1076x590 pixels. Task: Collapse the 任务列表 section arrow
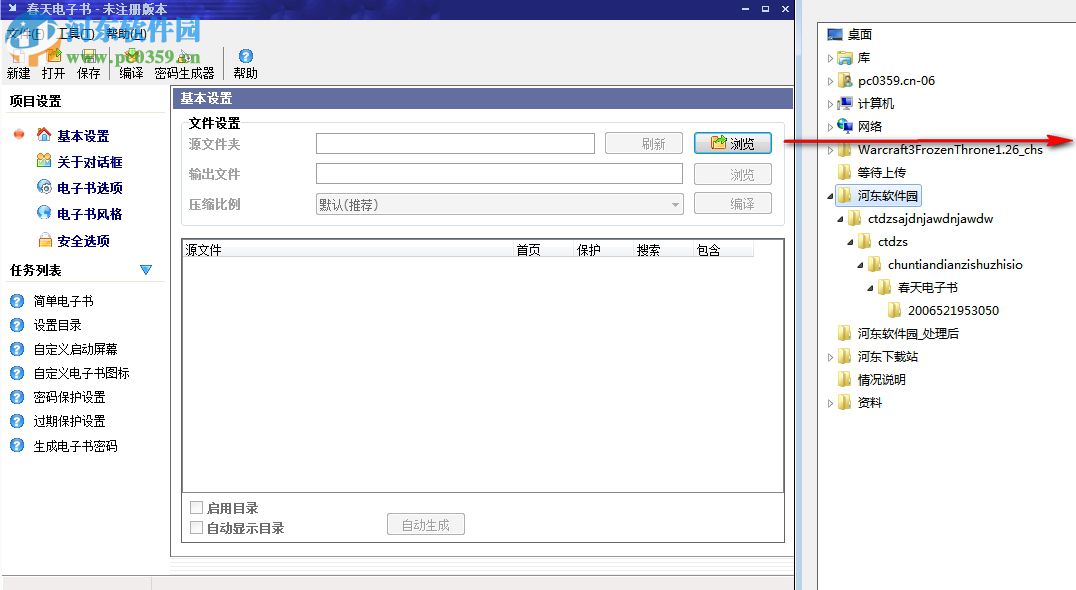pyautogui.click(x=145, y=270)
